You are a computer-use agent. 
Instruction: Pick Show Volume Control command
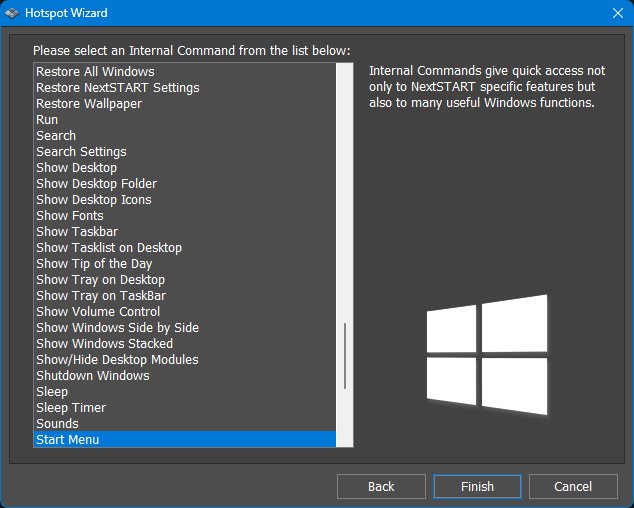pos(185,311)
